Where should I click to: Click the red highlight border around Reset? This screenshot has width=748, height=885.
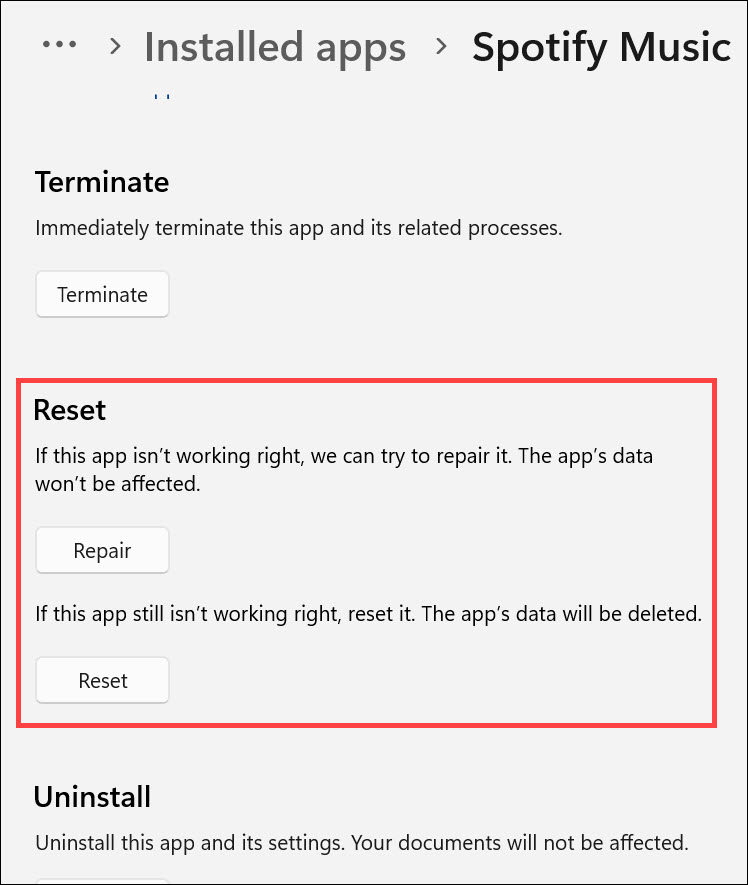(367, 381)
